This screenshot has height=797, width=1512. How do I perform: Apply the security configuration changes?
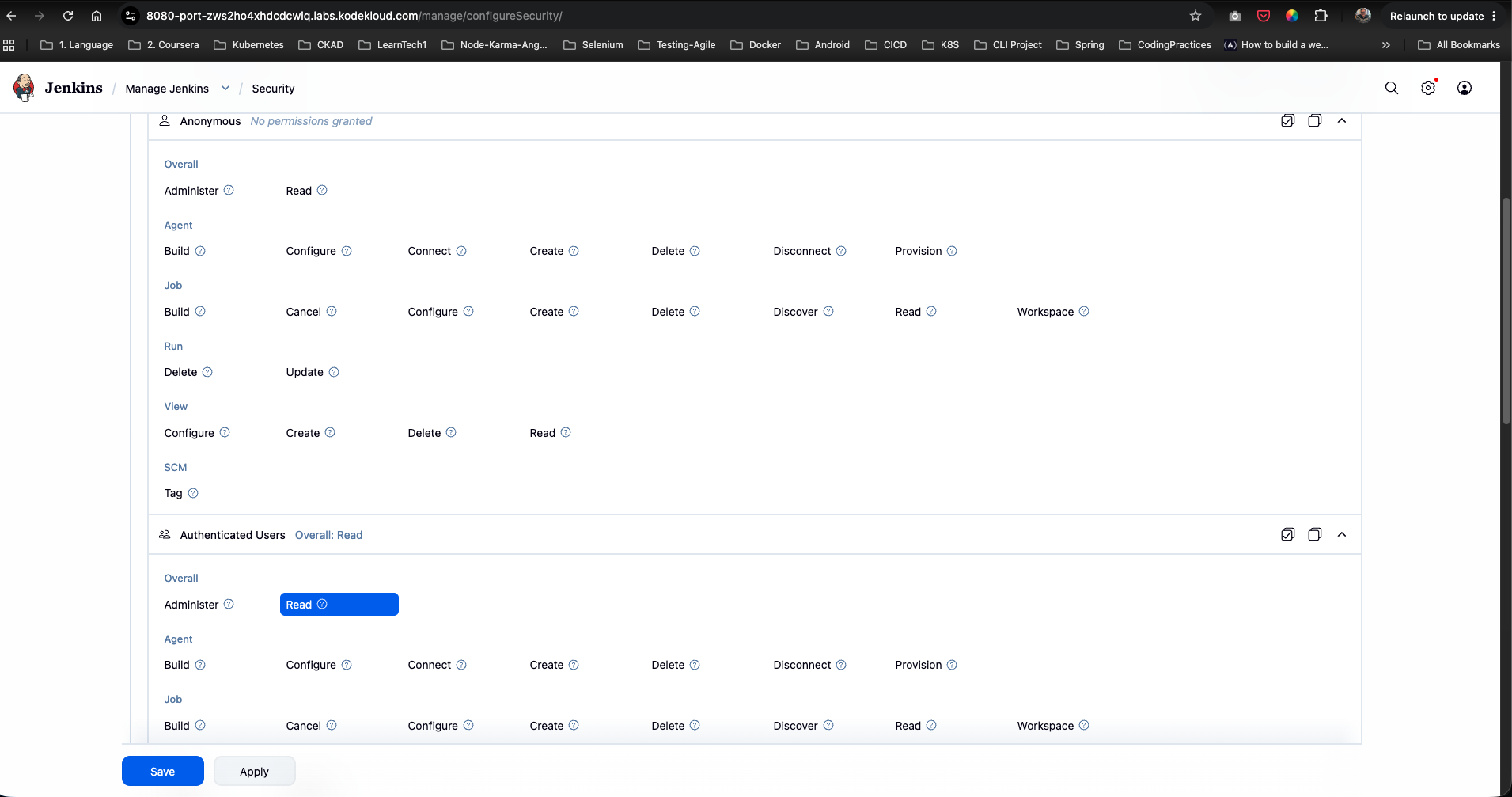click(255, 772)
